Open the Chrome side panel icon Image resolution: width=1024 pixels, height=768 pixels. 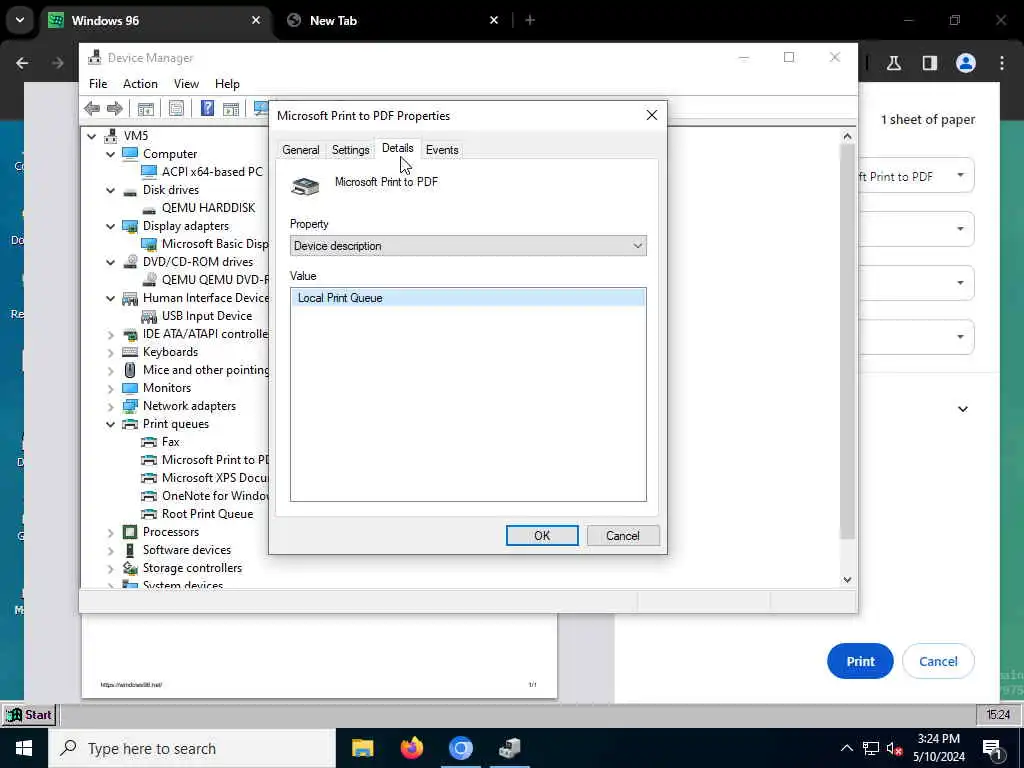coord(929,63)
